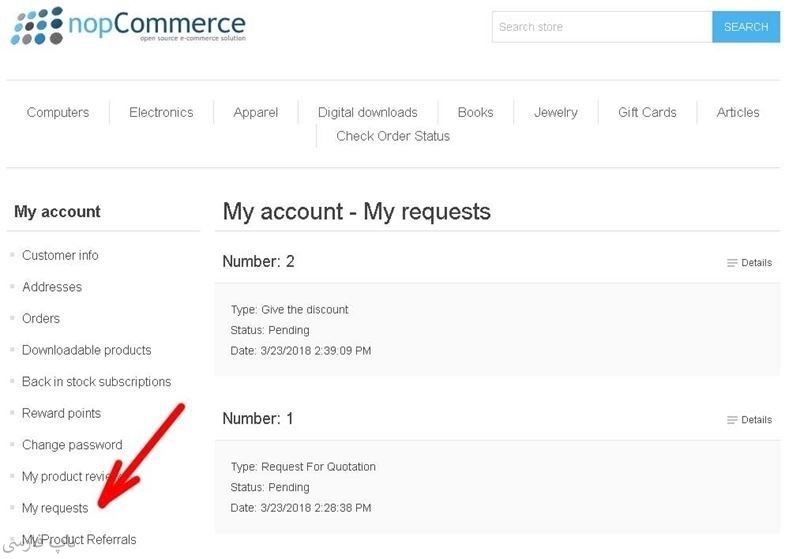
Task: Open Downloadable products in sidebar
Action: (x=87, y=350)
